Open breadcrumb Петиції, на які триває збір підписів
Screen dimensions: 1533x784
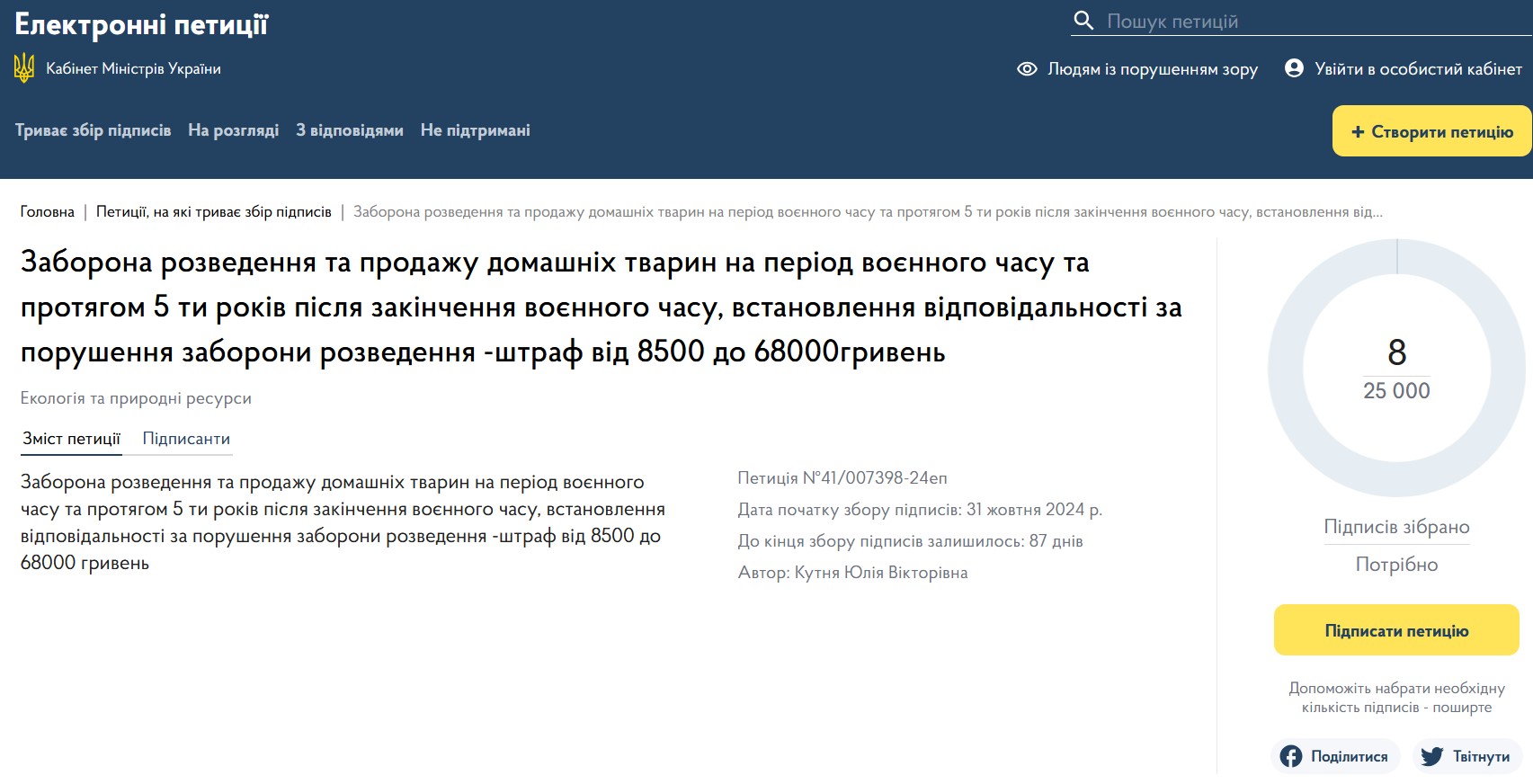tap(213, 212)
